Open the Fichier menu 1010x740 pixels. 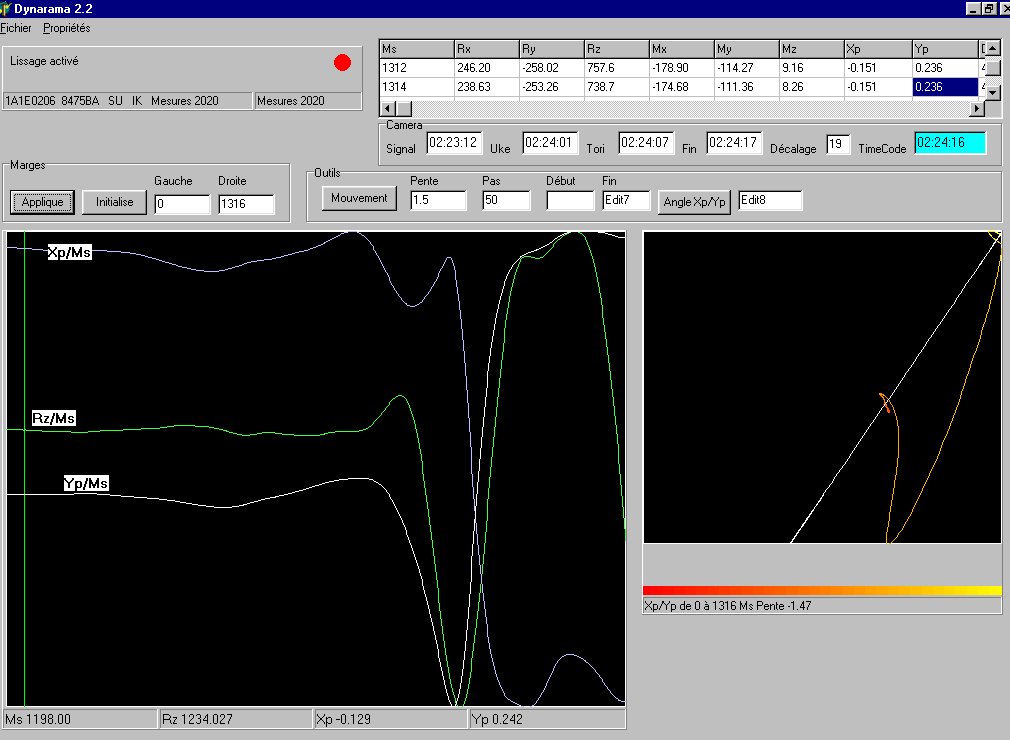[15, 28]
